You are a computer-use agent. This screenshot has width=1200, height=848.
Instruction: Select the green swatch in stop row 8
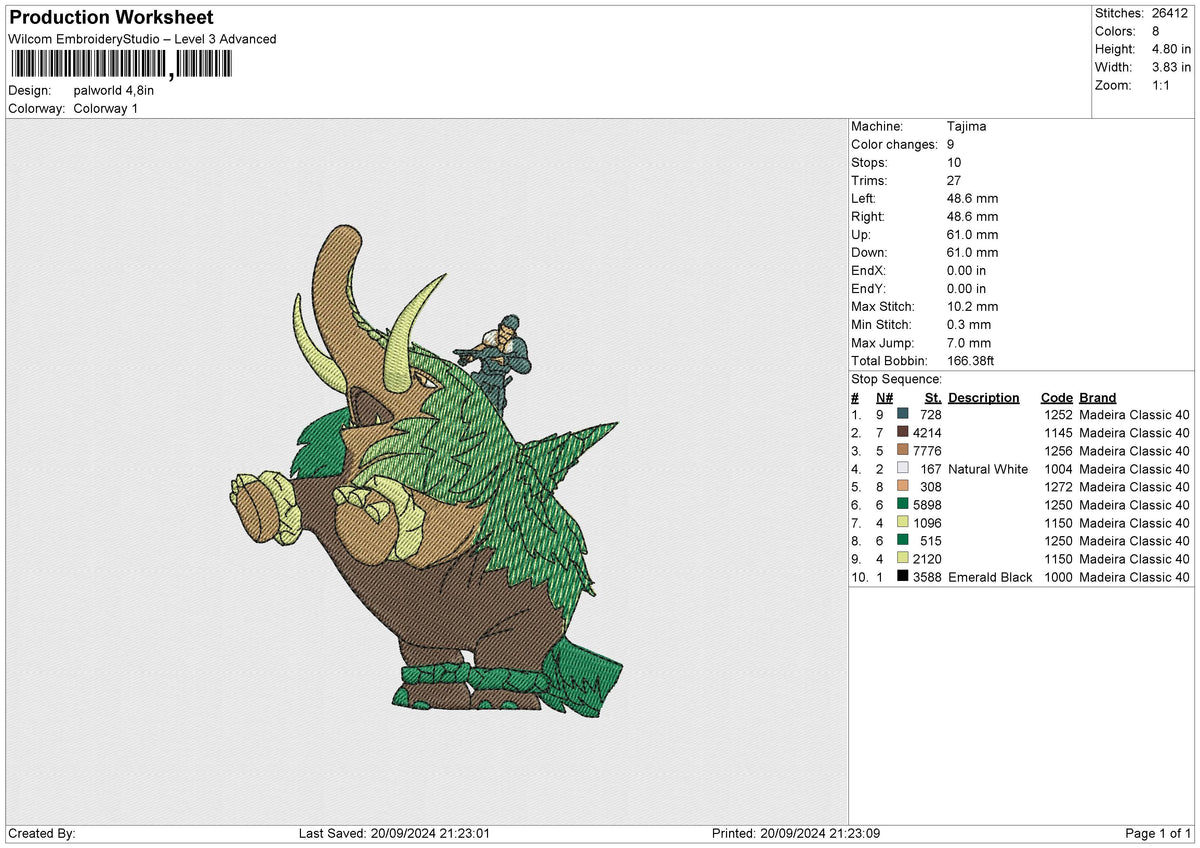click(x=903, y=541)
